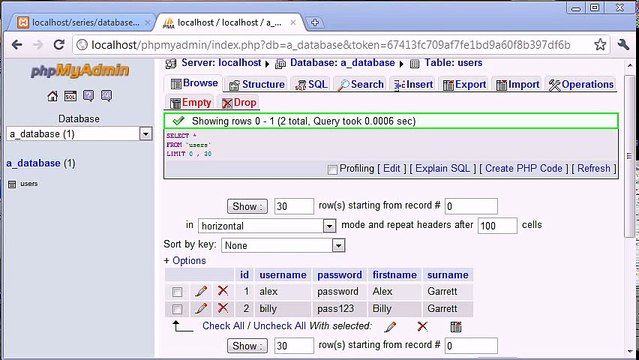Close the phpMyAdmin localhost tab

click(293, 23)
